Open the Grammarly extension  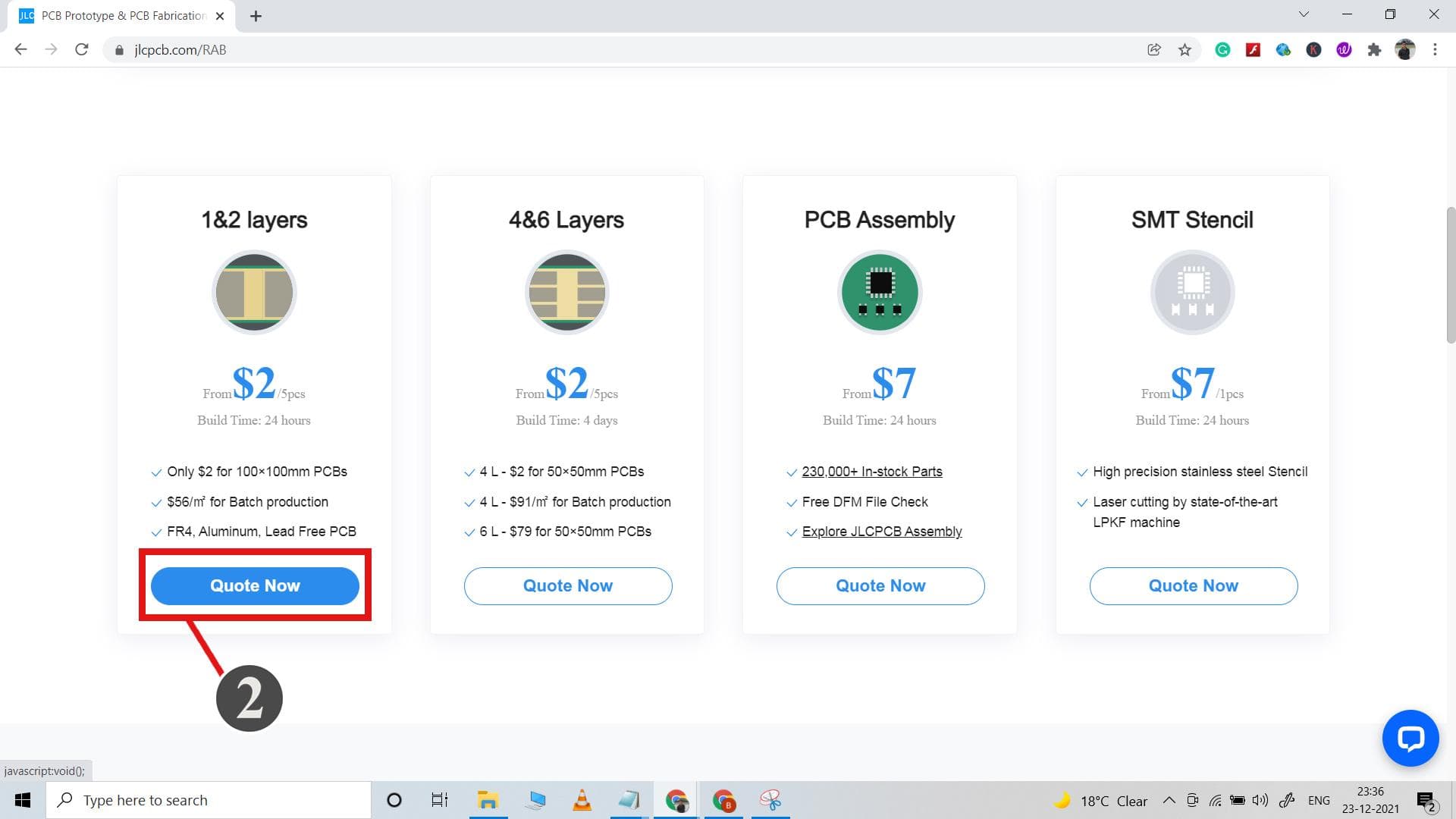tap(1222, 49)
